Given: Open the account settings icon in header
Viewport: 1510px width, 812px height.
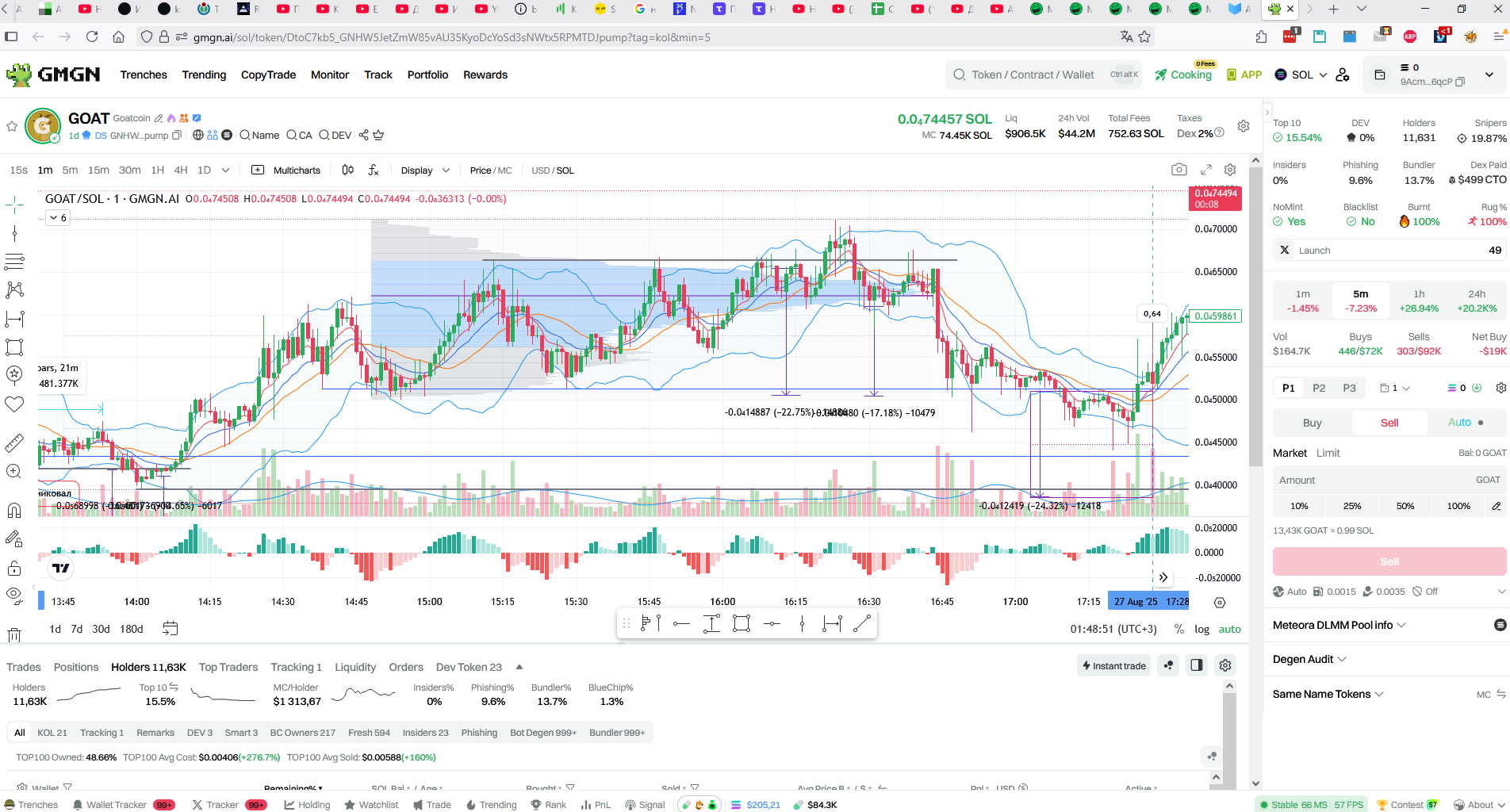Looking at the screenshot, I should tap(1343, 75).
